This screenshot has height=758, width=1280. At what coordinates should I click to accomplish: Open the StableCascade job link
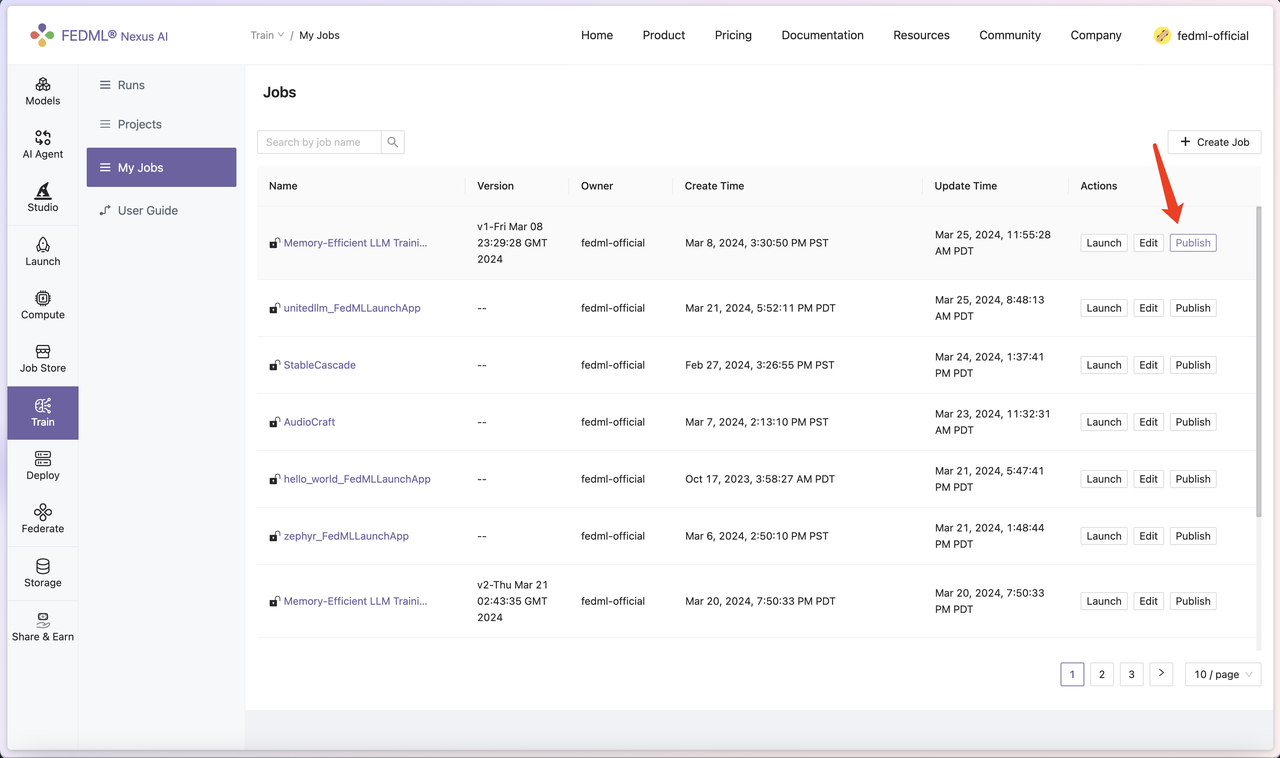coord(320,365)
